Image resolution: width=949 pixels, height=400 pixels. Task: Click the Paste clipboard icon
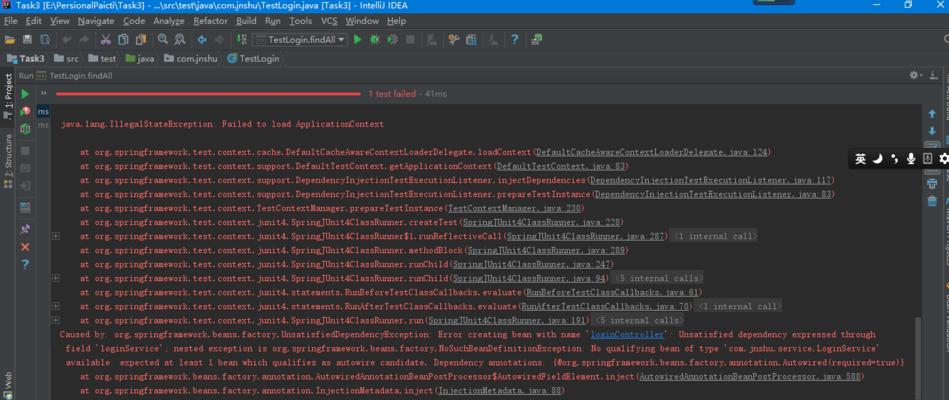[141, 40]
